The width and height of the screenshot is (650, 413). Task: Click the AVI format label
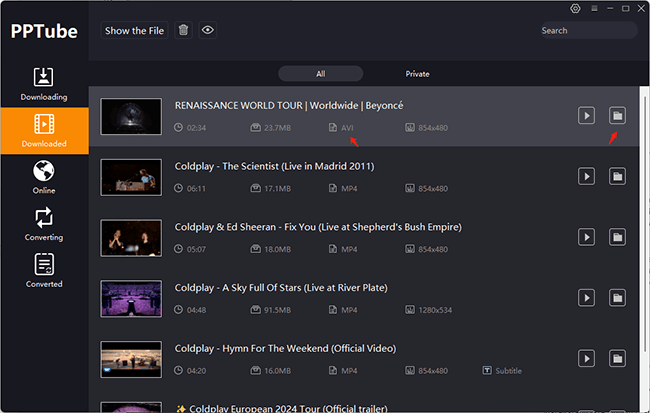(347, 128)
